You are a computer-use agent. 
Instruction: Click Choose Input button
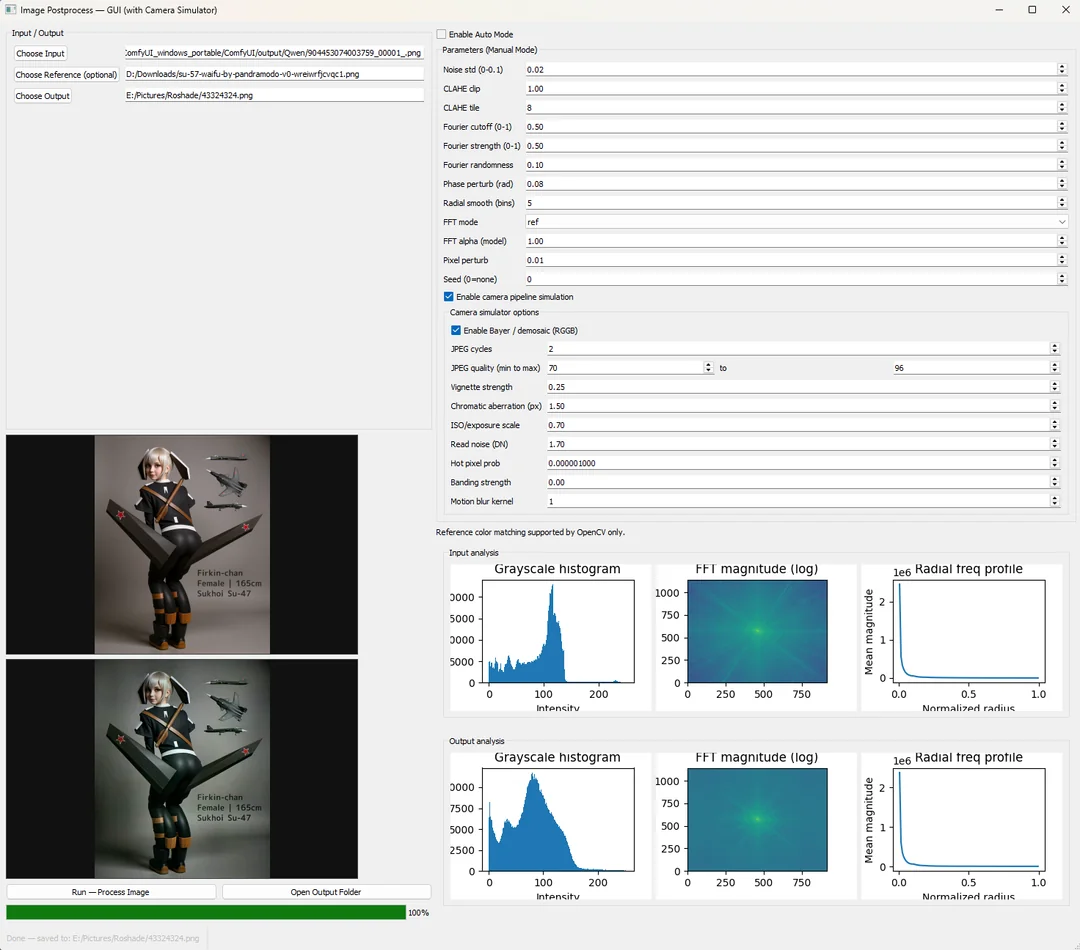tap(40, 53)
